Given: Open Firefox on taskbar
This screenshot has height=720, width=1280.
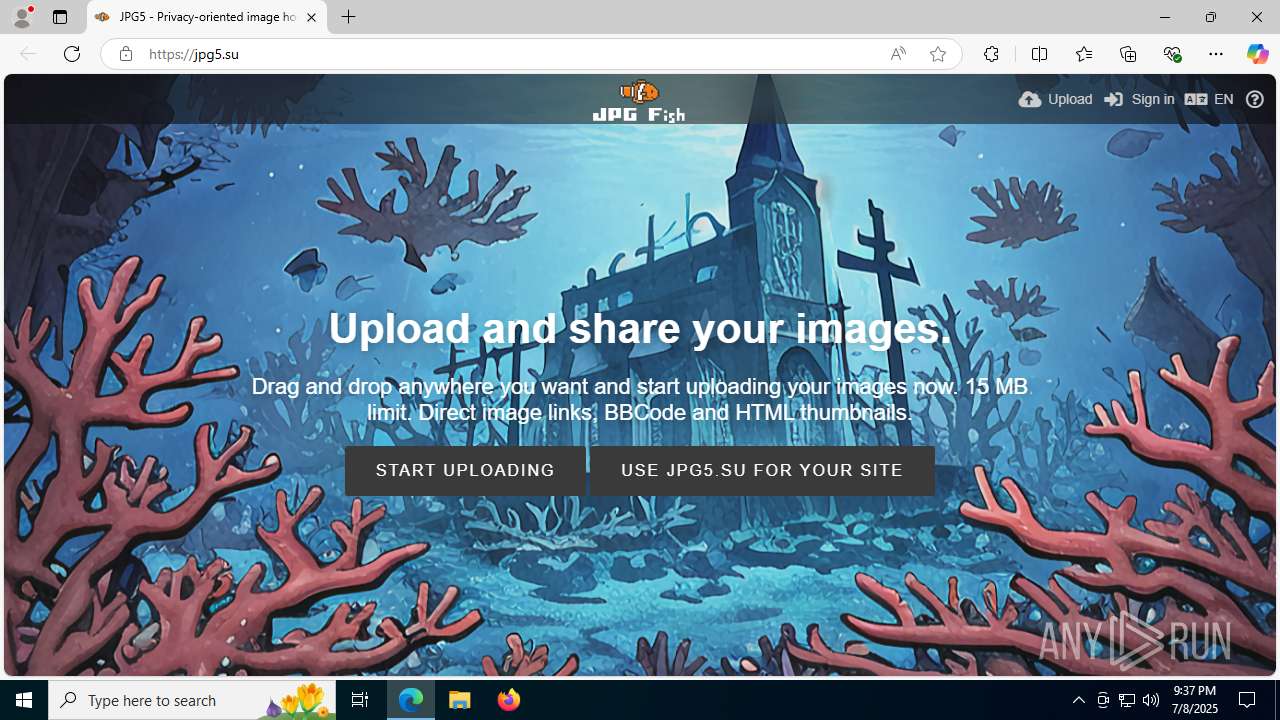Looking at the screenshot, I should [509, 700].
